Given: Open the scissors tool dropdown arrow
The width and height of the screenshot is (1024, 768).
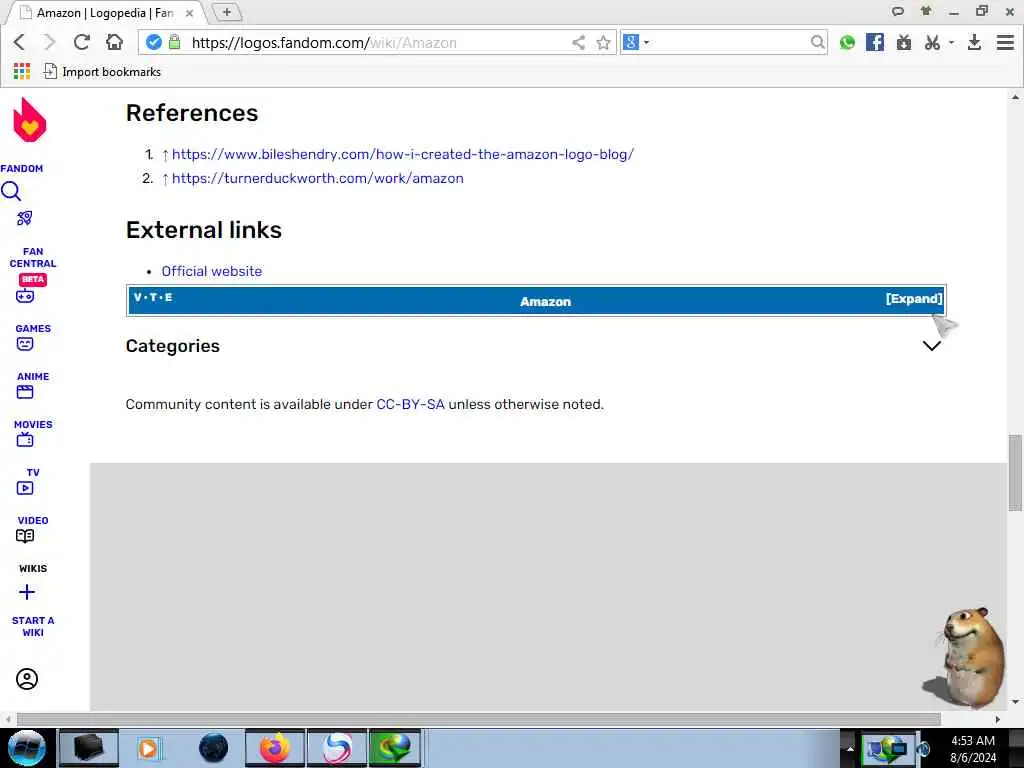Looking at the screenshot, I should pyautogui.click(x=952, y=42).
